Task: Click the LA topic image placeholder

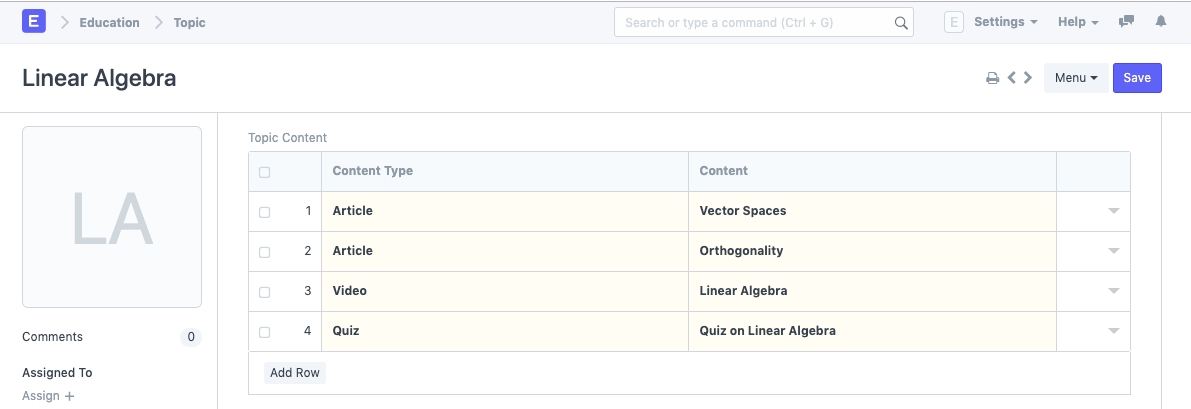Action: 112,216
